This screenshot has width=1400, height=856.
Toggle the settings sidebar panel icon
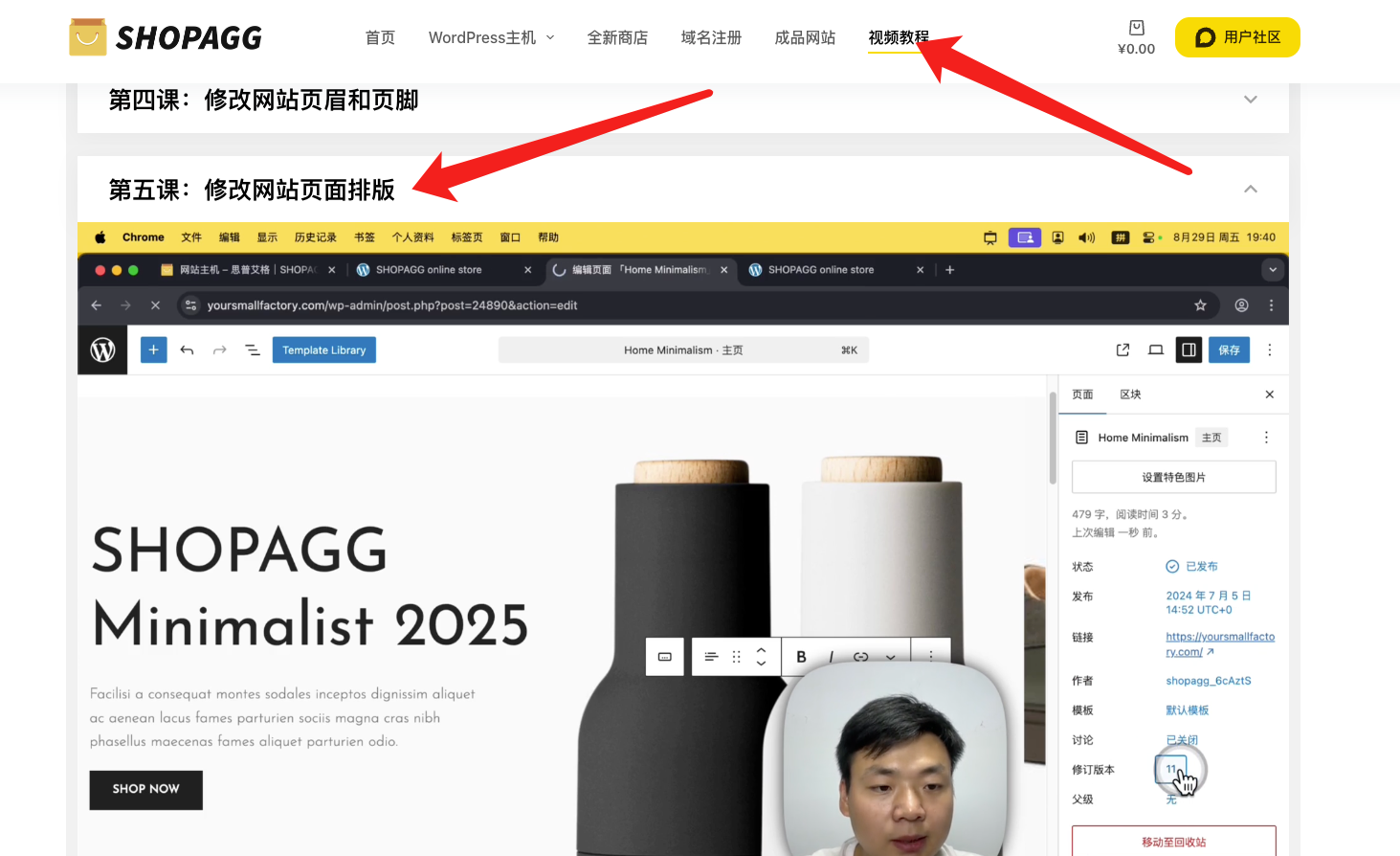[1189, 350]
